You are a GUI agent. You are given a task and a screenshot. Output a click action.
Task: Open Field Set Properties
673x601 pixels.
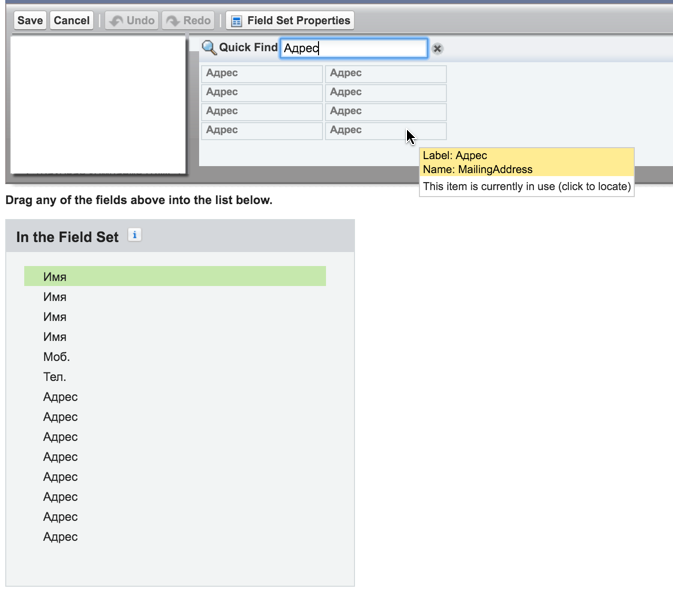(x=291, y=20)
